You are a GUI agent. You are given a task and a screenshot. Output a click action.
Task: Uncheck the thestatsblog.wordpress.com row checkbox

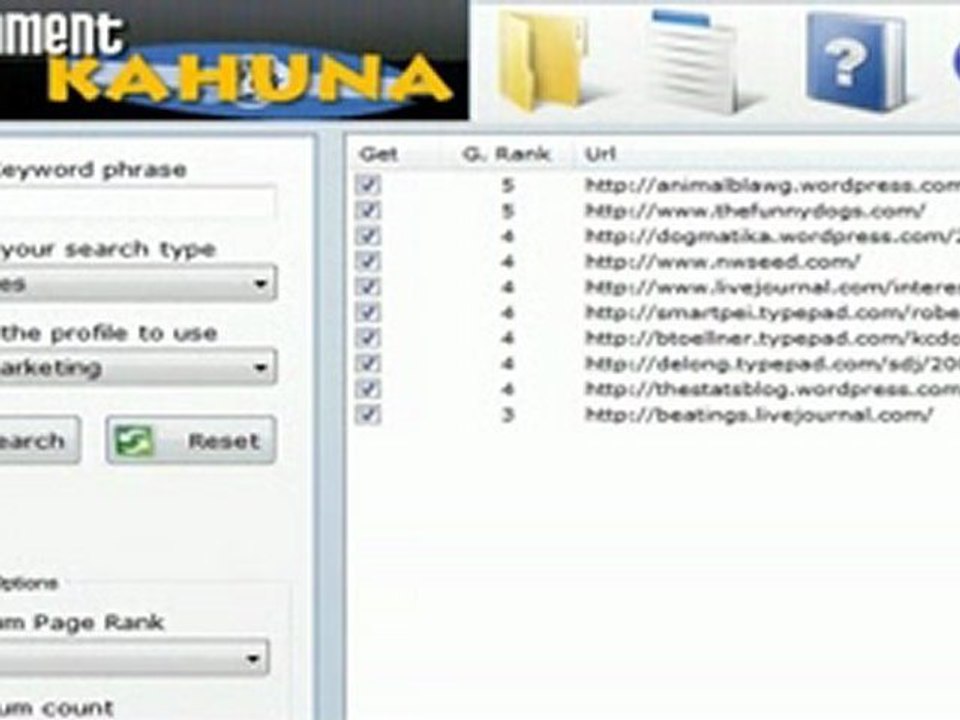click(368, 389)
